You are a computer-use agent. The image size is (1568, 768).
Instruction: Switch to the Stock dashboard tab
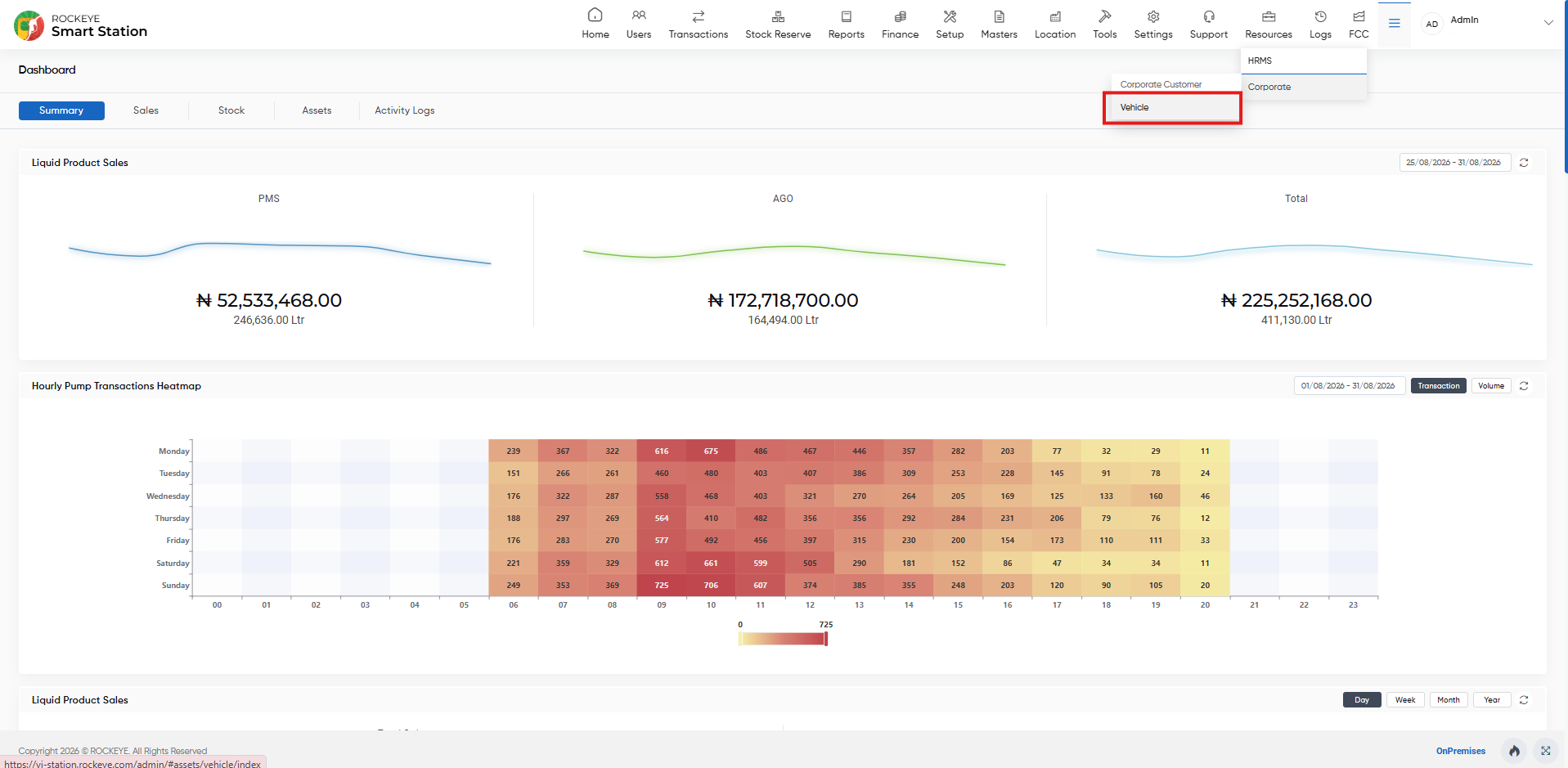coord(231,110)
